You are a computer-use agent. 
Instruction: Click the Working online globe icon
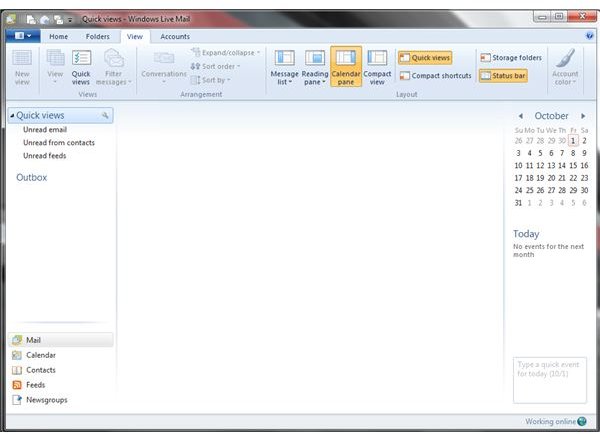pyautogui.click(x=582, y=421)
